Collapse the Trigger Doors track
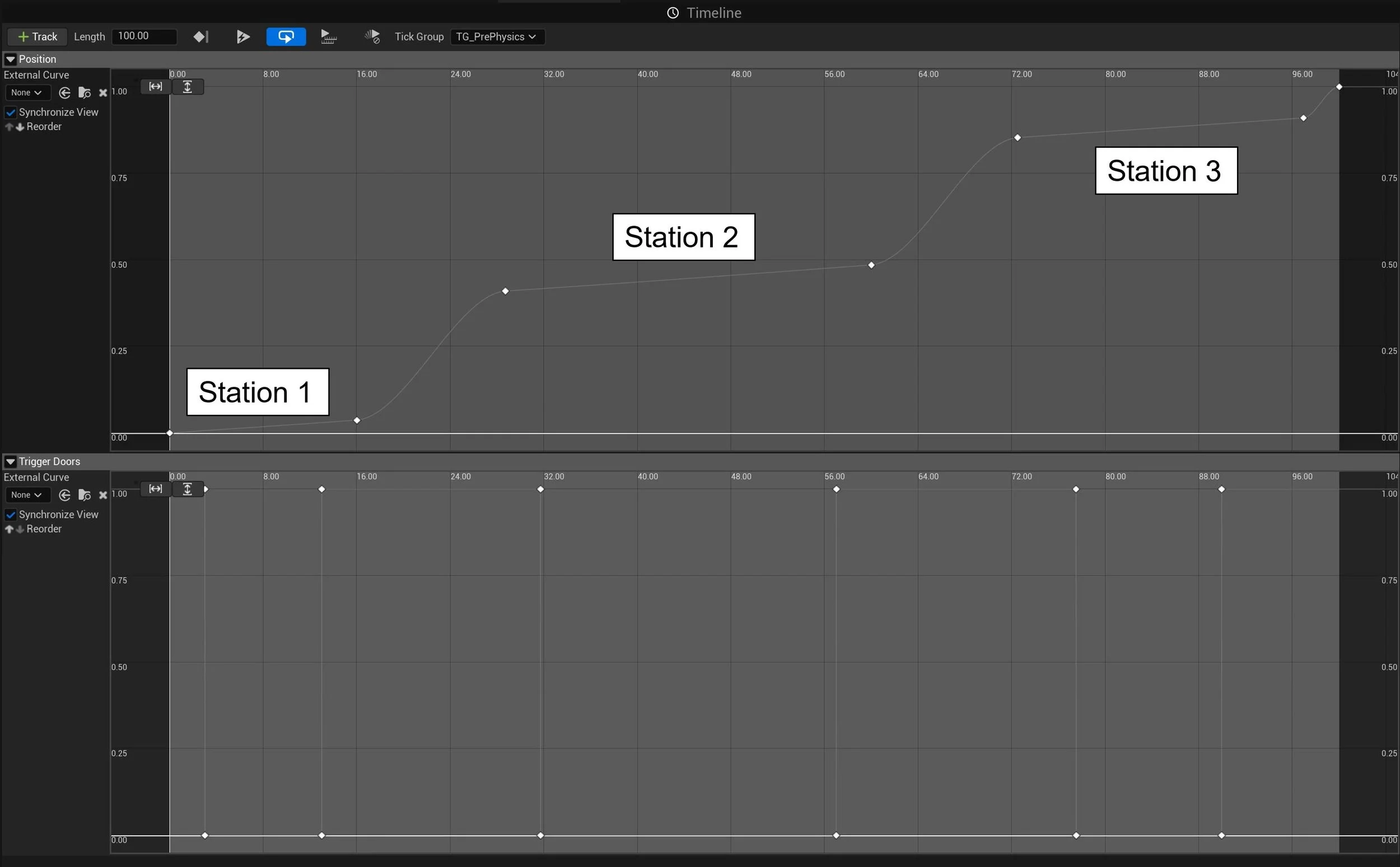The height and width of the screenshot is (867, 1400). coord(10,462)
